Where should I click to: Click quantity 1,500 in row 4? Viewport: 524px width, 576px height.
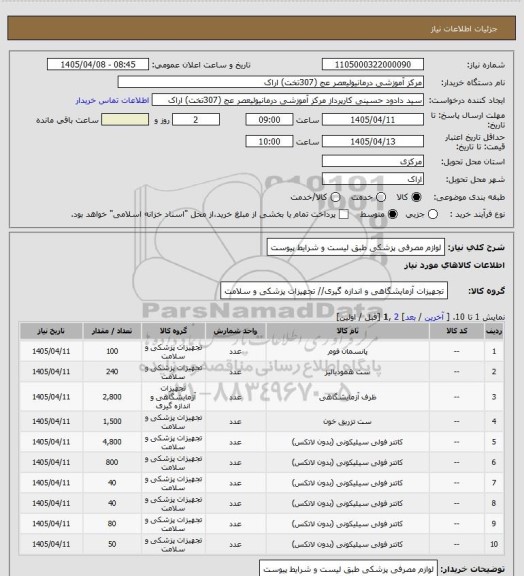tap(112, 421)
